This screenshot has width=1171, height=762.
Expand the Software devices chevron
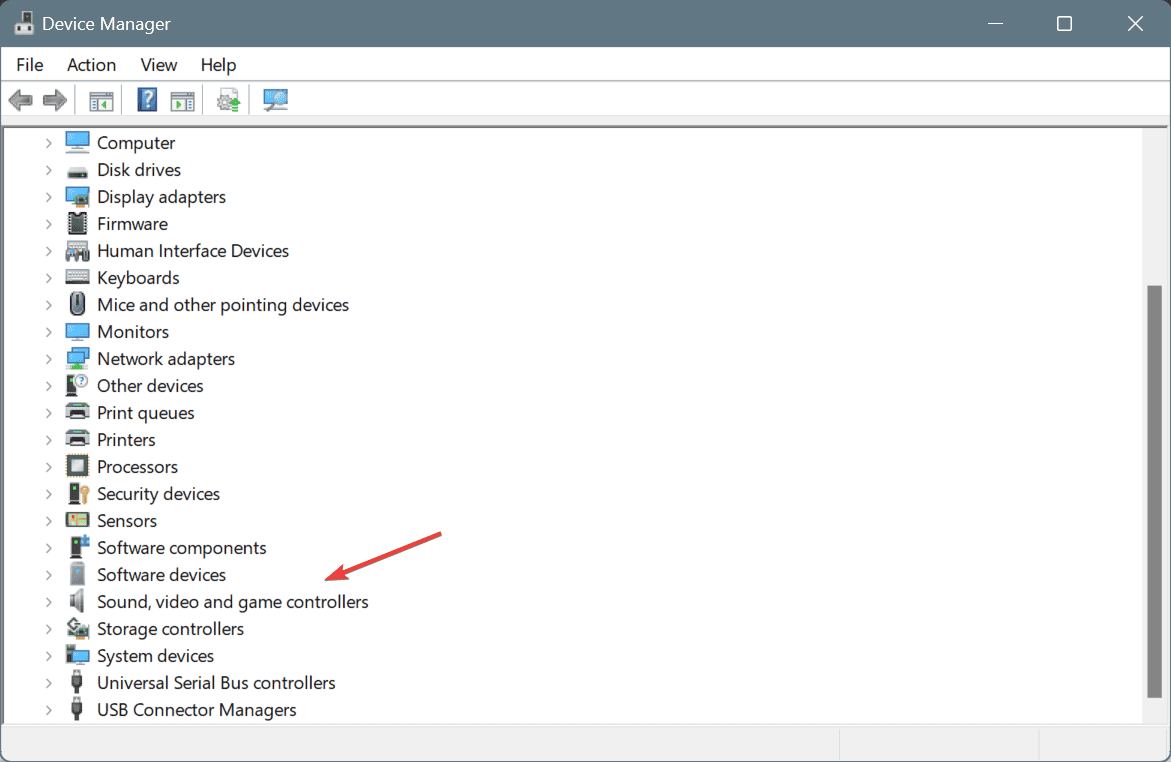(49, 575)
